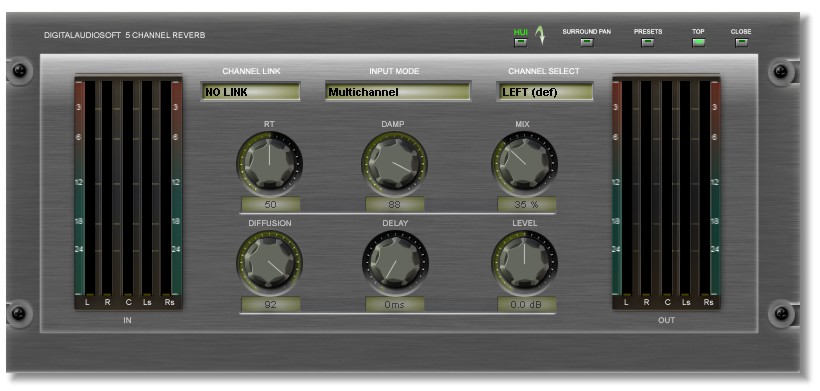Open the Presets LED button
This screenshot has width=820, height=391.
click(647, 42)
